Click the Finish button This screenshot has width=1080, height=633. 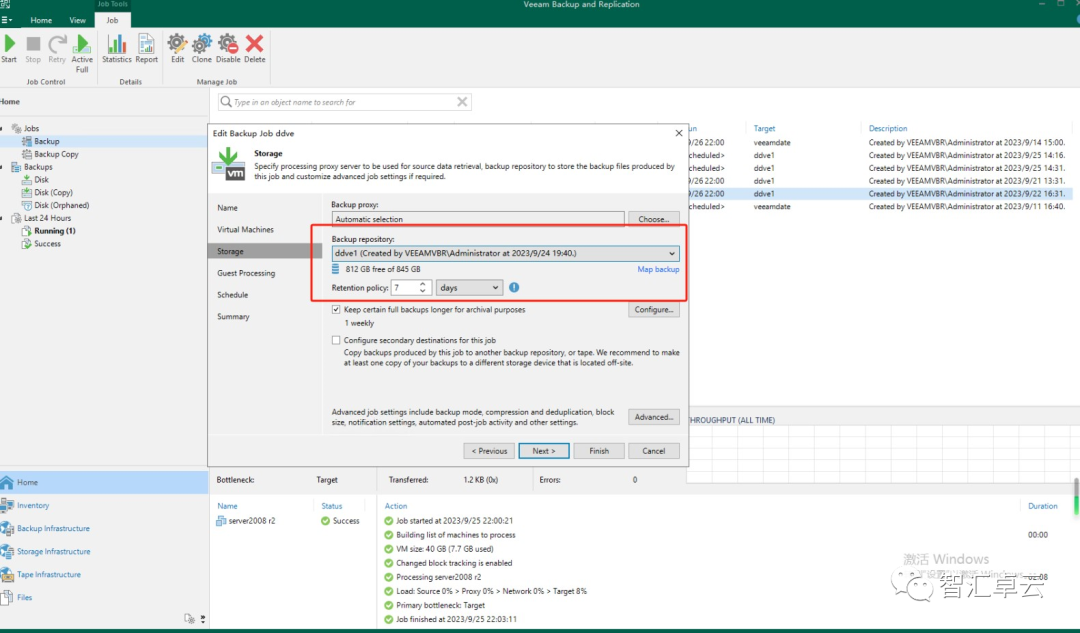coord(599,450)
